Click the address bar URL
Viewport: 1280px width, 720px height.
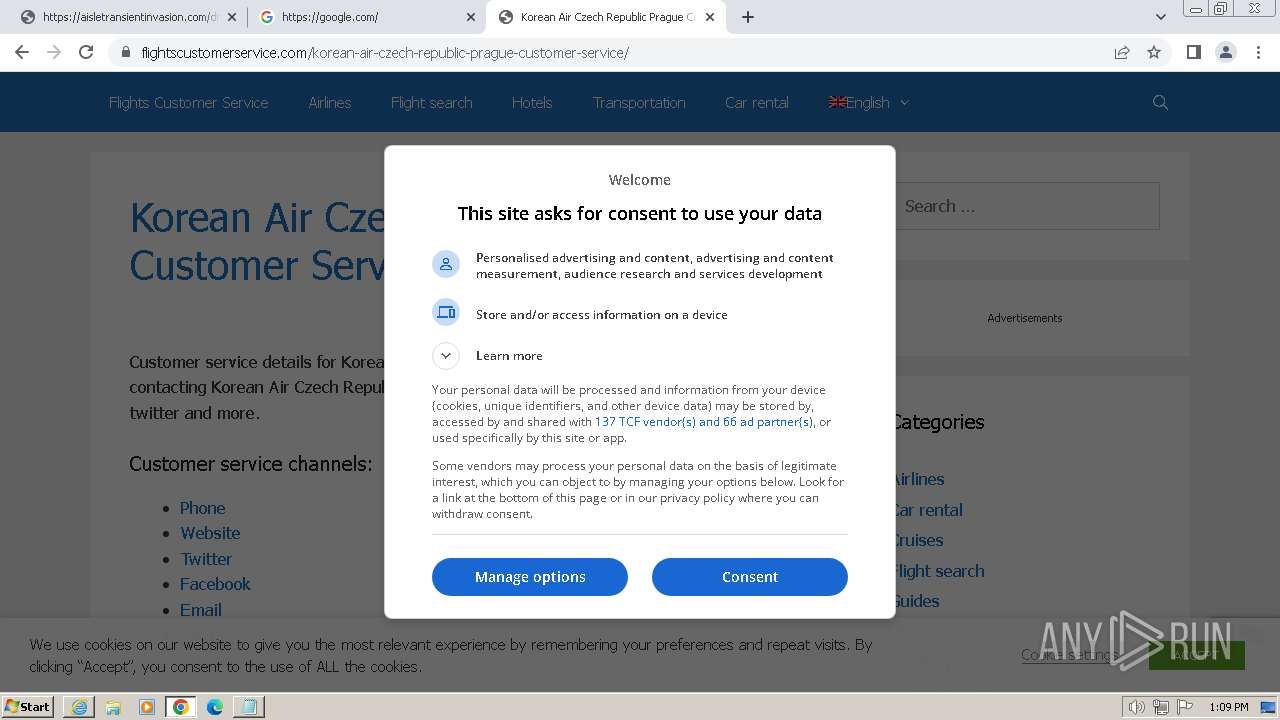[x=385, y=53]
